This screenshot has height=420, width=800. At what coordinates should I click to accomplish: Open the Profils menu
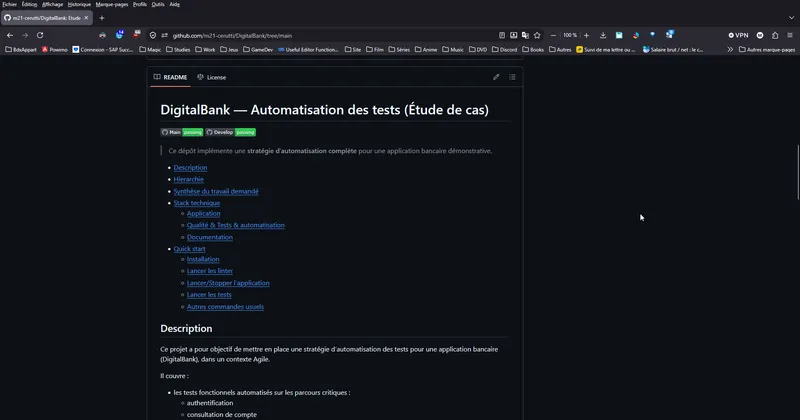(x=140, y=4)
